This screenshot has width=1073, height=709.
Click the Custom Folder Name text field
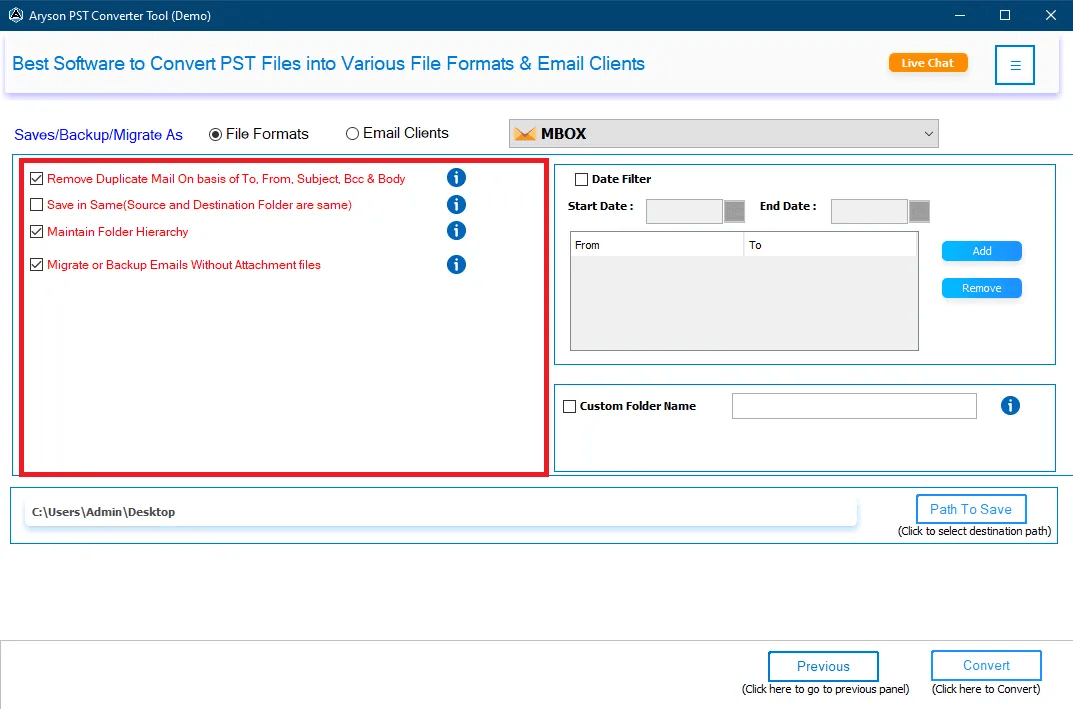tap(854, 406)
